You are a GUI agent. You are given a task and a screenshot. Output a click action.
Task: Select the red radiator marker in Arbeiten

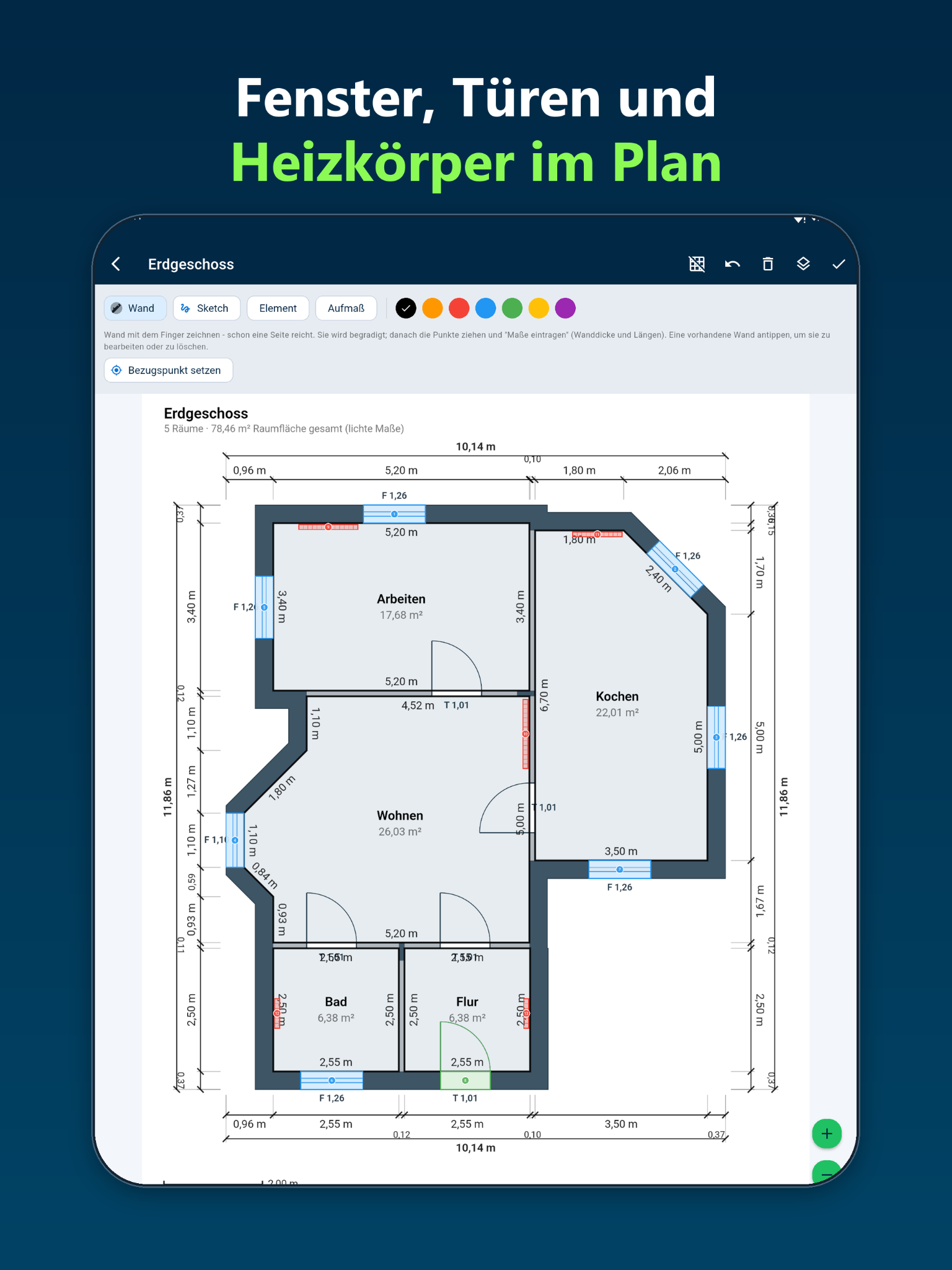point(328,527)
